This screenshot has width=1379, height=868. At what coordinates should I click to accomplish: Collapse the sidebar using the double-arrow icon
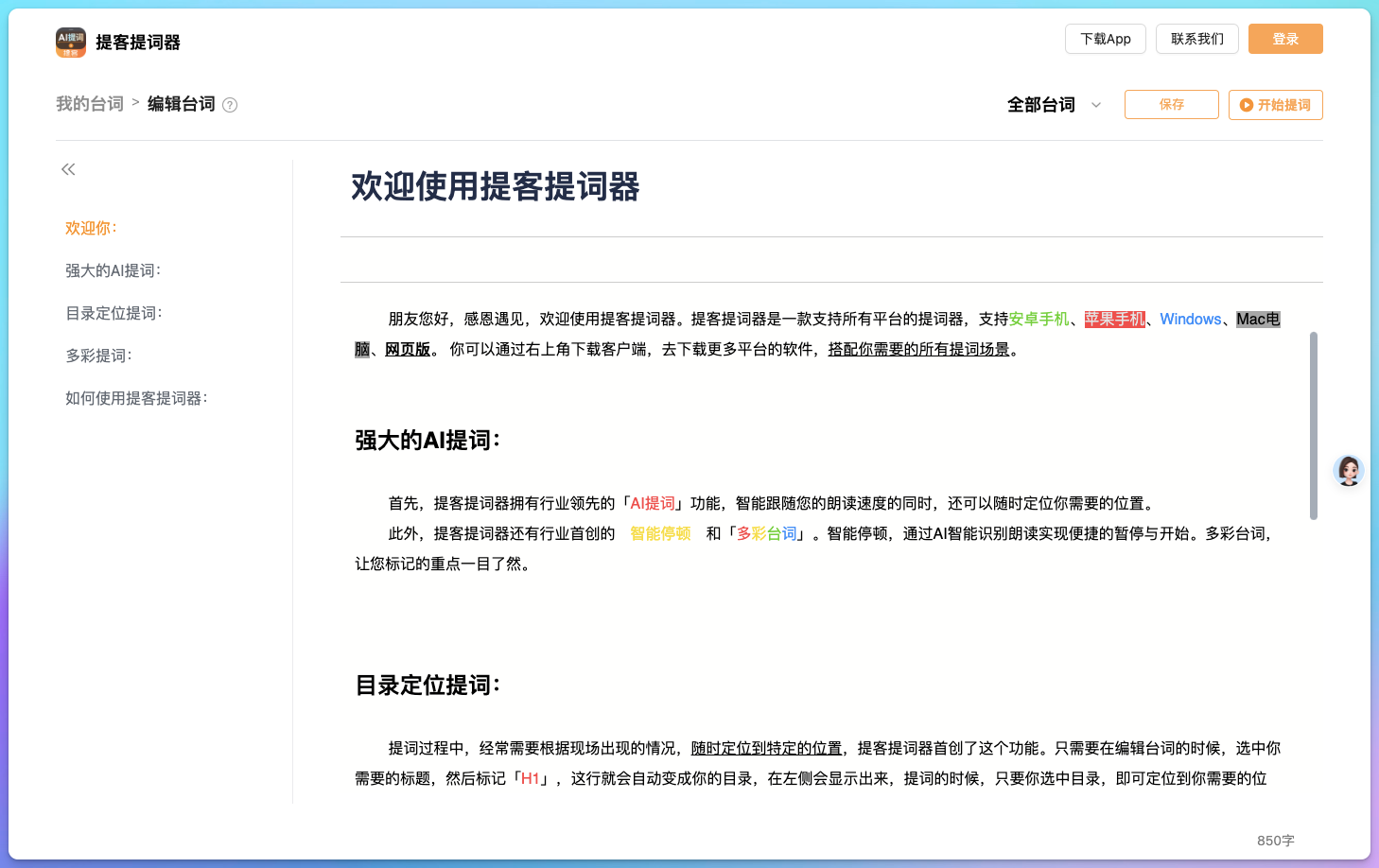(x=67, y=168)
